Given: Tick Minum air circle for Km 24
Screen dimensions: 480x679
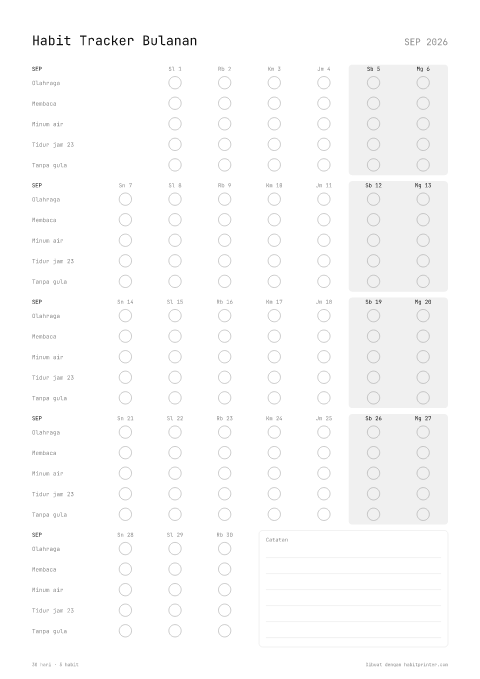Looking at the screenshot, I should [274, 473].
